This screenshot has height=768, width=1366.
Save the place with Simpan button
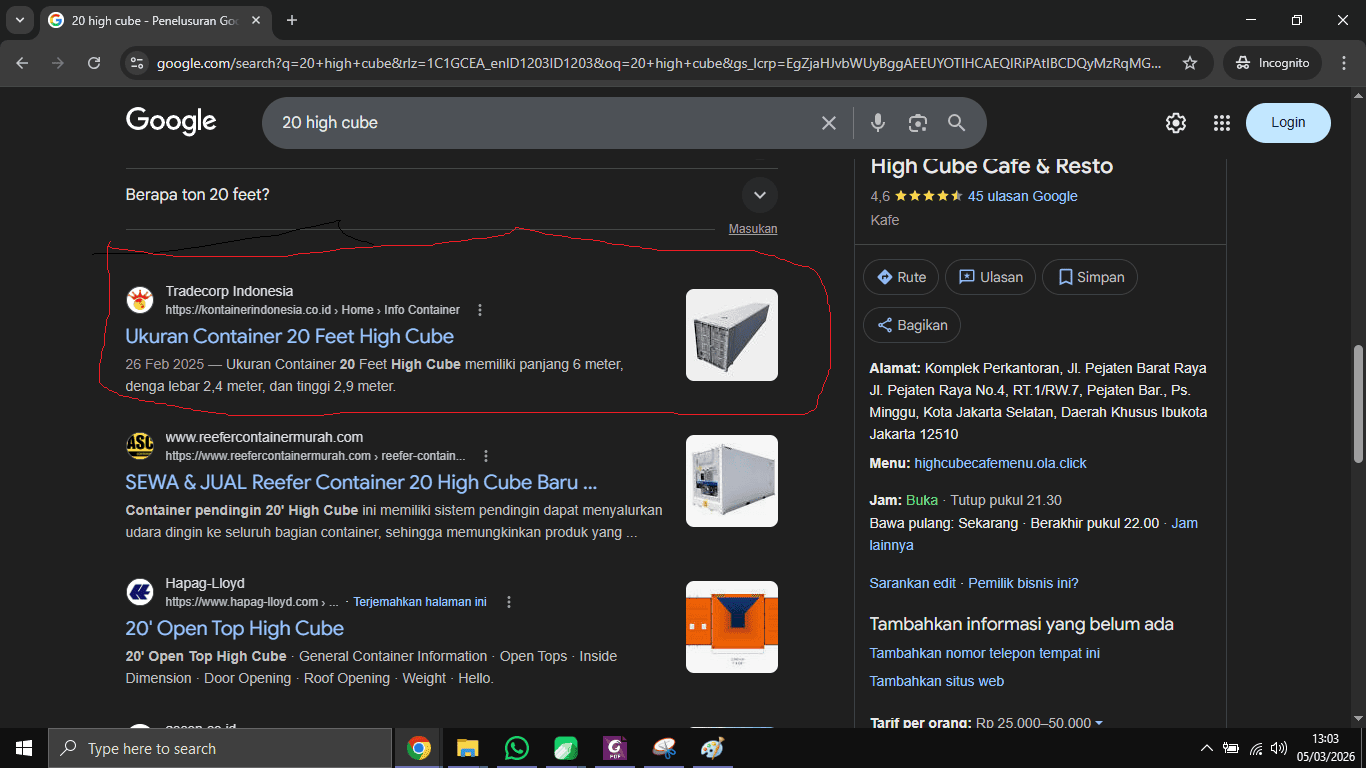point(1090,277)
